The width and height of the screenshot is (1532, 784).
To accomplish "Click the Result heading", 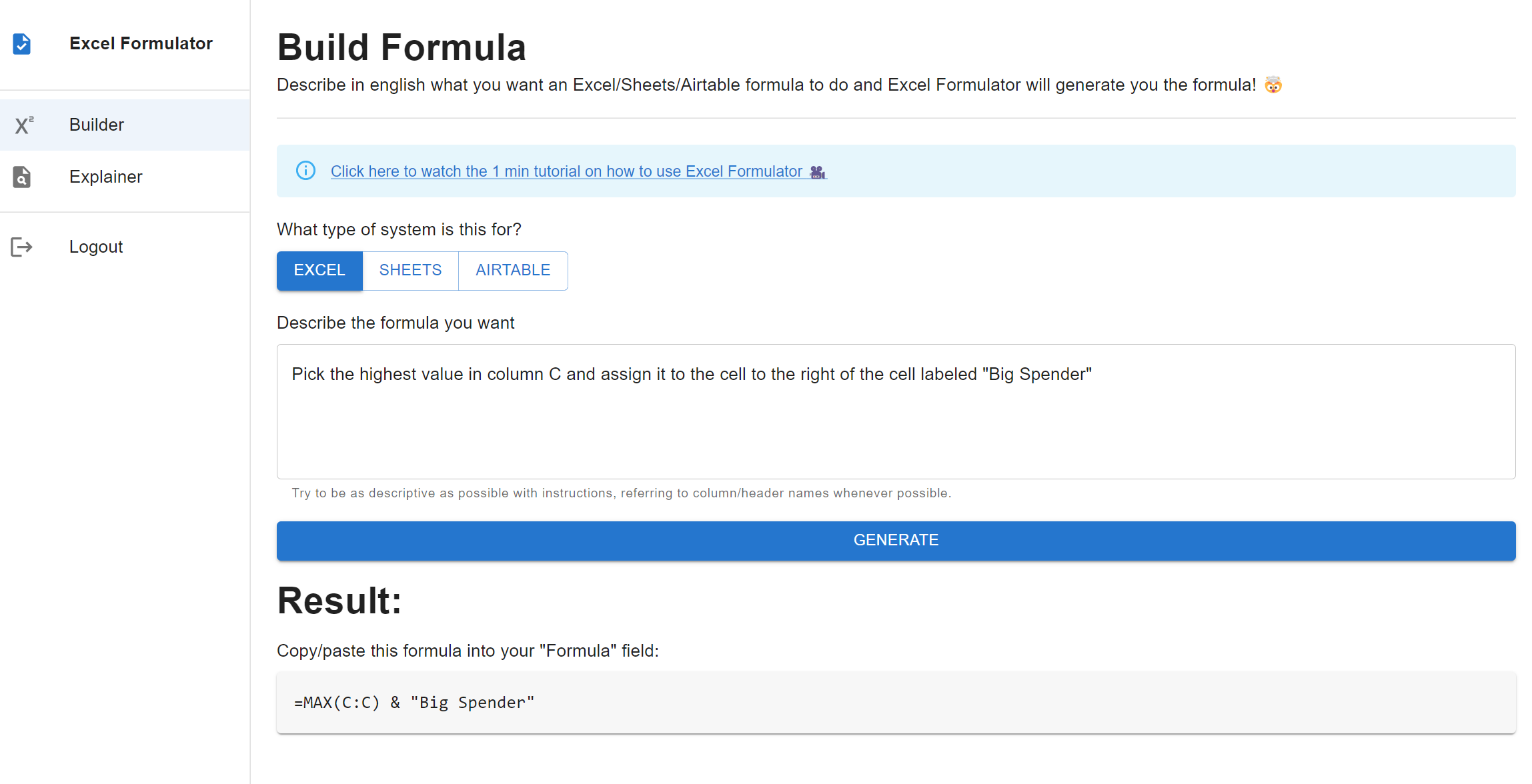I will coord(339,601).
